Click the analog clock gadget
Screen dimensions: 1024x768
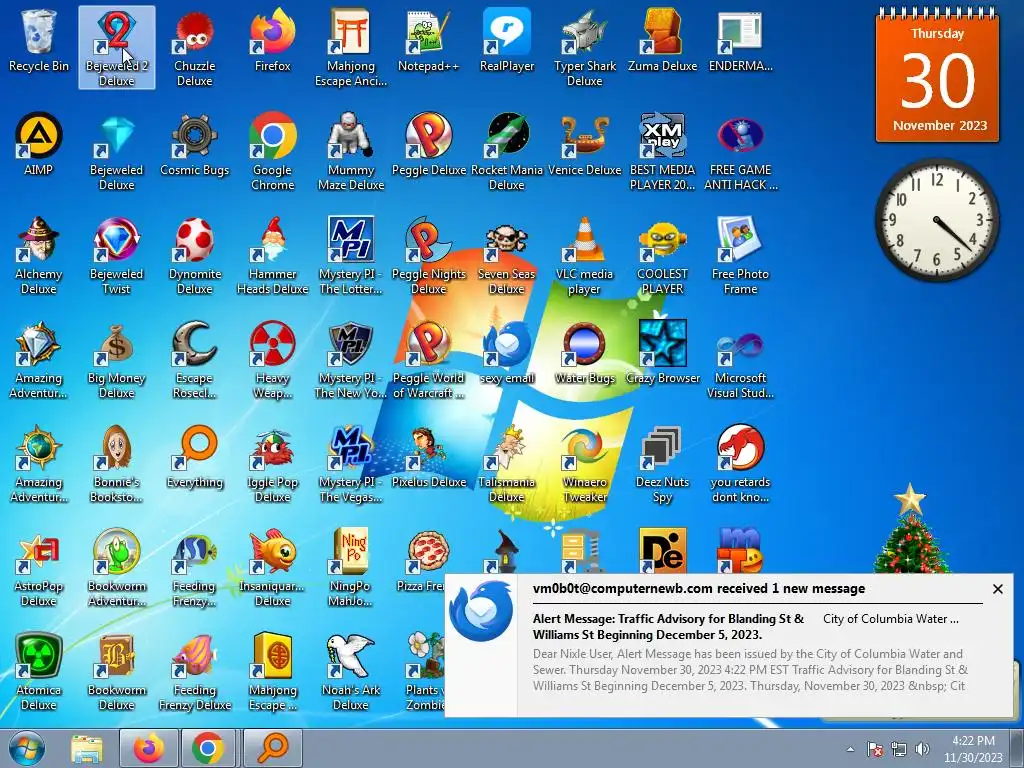point(936,219)
